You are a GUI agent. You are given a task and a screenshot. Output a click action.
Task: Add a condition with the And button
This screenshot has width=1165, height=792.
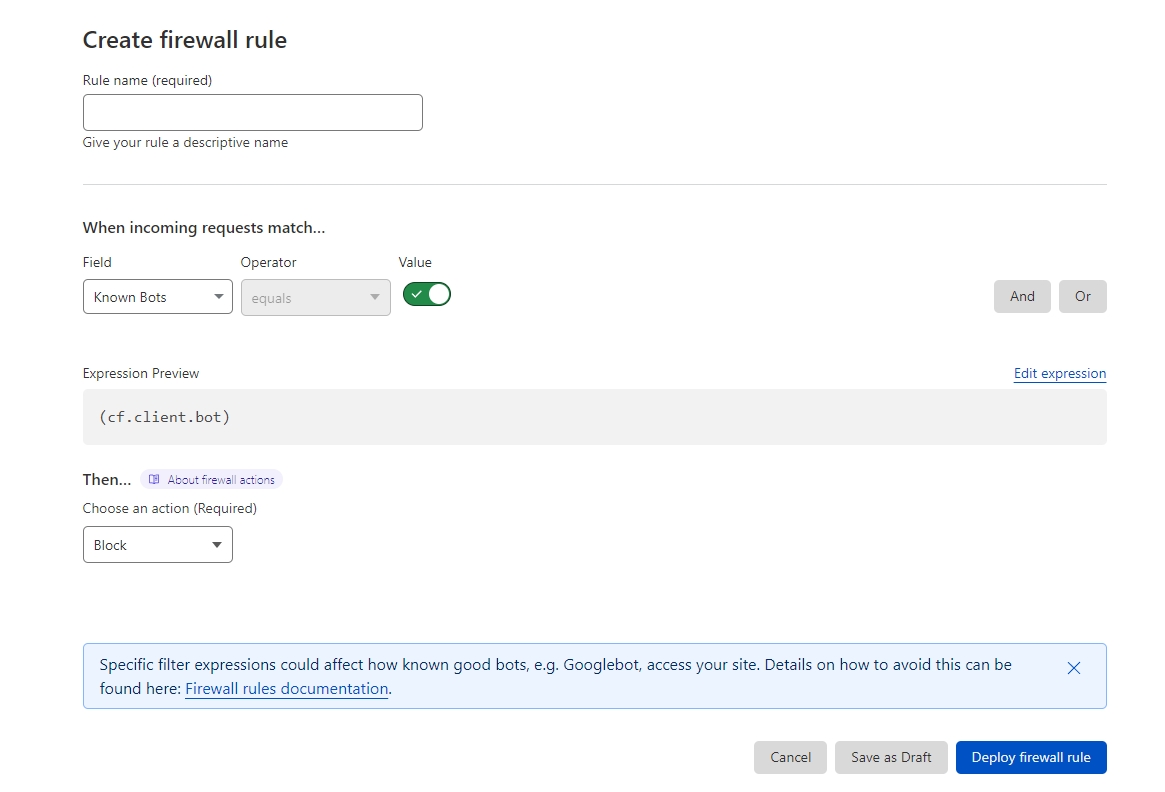coord(1021,296)
